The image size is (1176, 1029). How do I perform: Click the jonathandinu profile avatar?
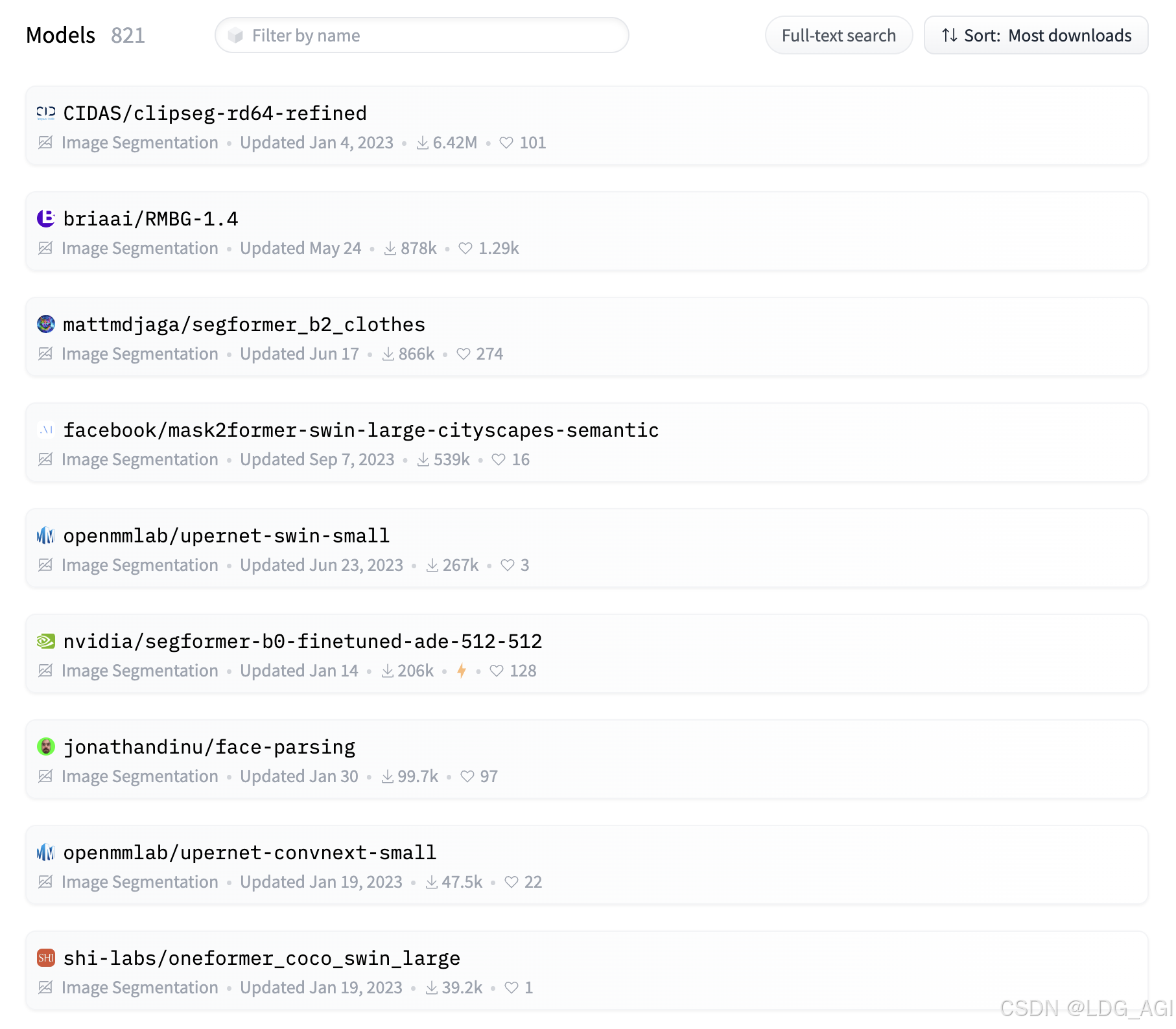(x=46, y=747)
